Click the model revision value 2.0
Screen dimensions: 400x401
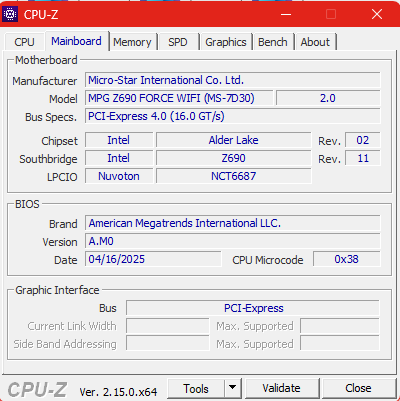tap(328, 98)
